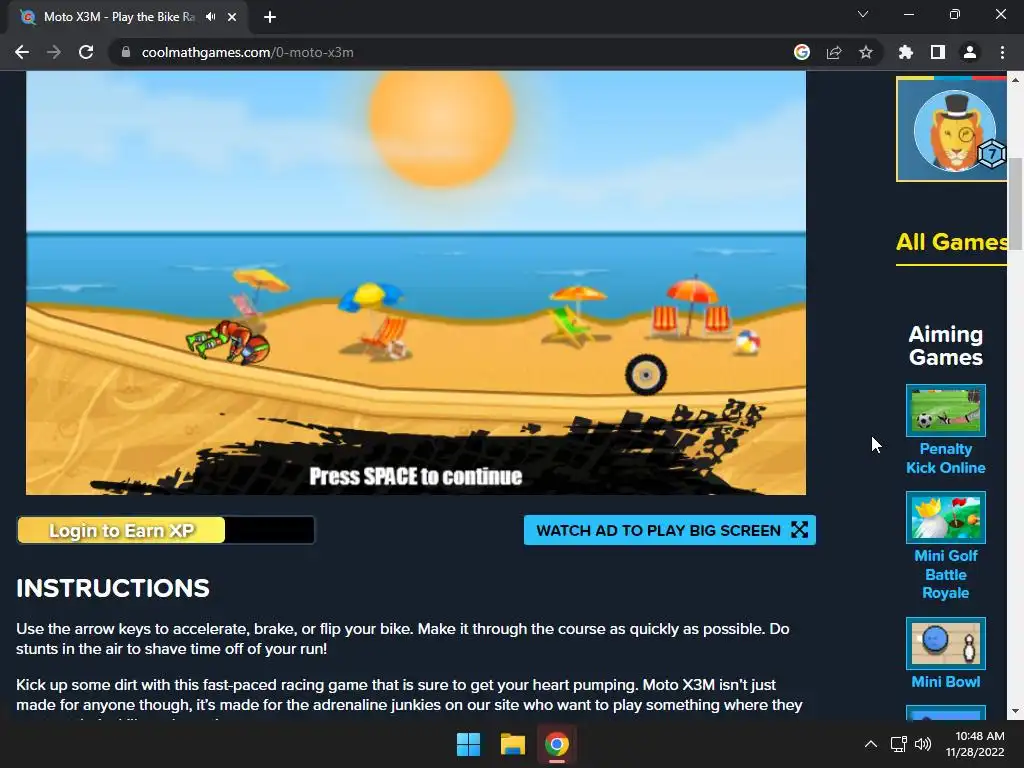
Task: Go back to the previous page
Action: click(22, 52)
